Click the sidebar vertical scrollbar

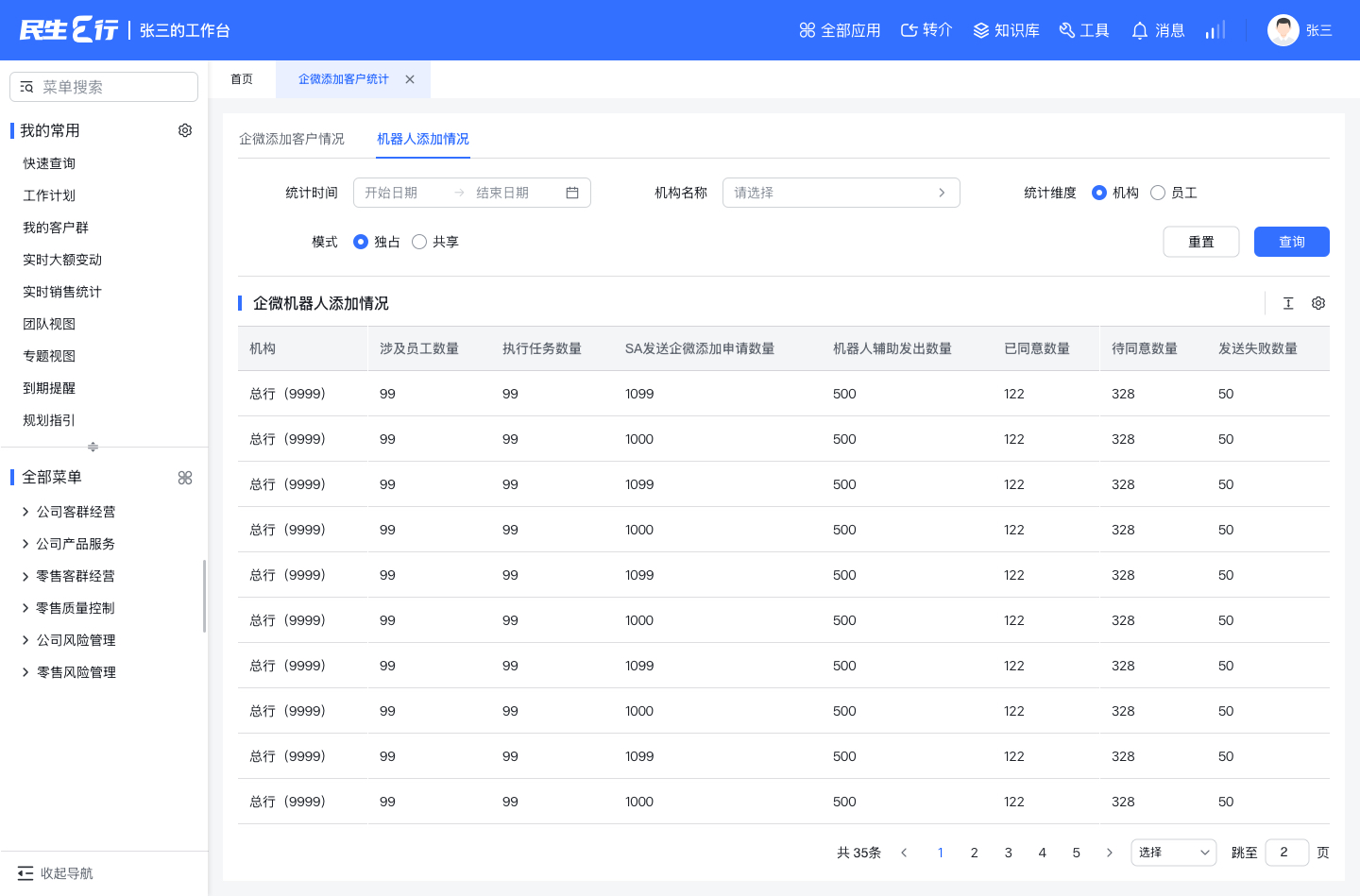204,596
